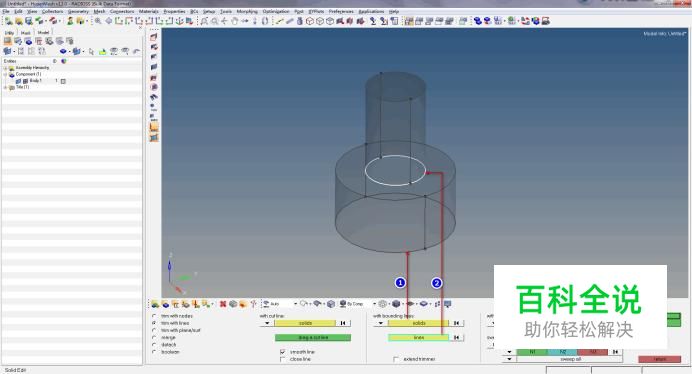Switch to the Model browser tab
The width and height of the screenshot is (692, 374).
[43, 33]
